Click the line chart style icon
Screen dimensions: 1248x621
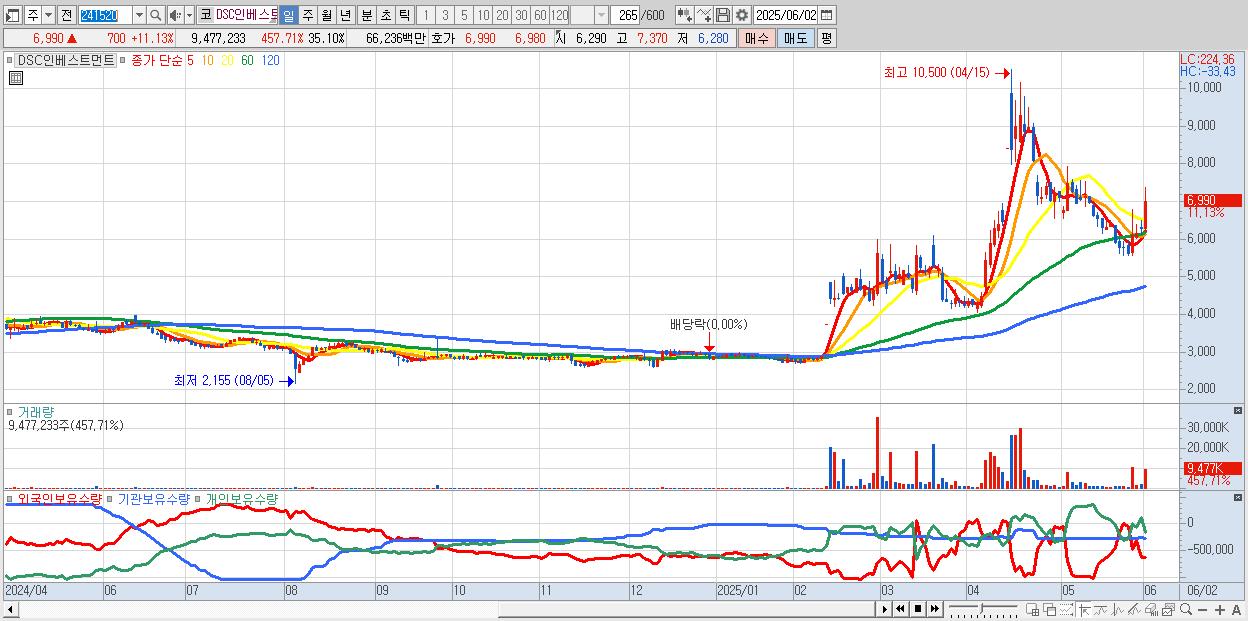pyautogui.click(x=1101, y=609)
